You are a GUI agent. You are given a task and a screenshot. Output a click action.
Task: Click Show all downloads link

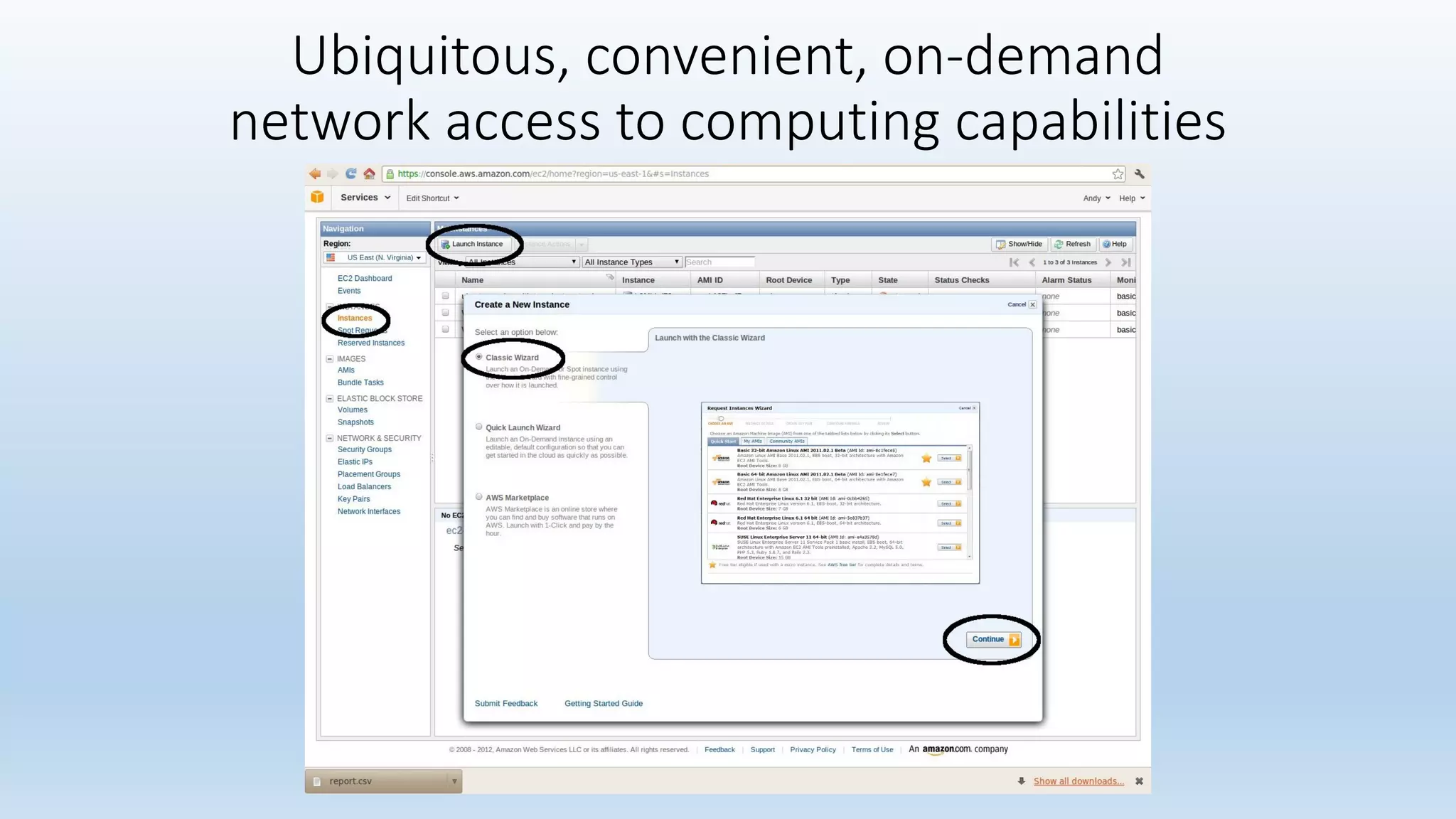(1078, 781)
